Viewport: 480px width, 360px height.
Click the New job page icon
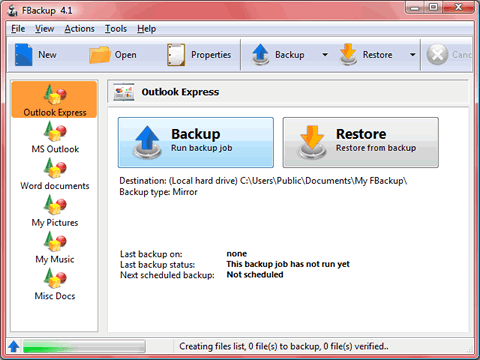click(23, 55)
